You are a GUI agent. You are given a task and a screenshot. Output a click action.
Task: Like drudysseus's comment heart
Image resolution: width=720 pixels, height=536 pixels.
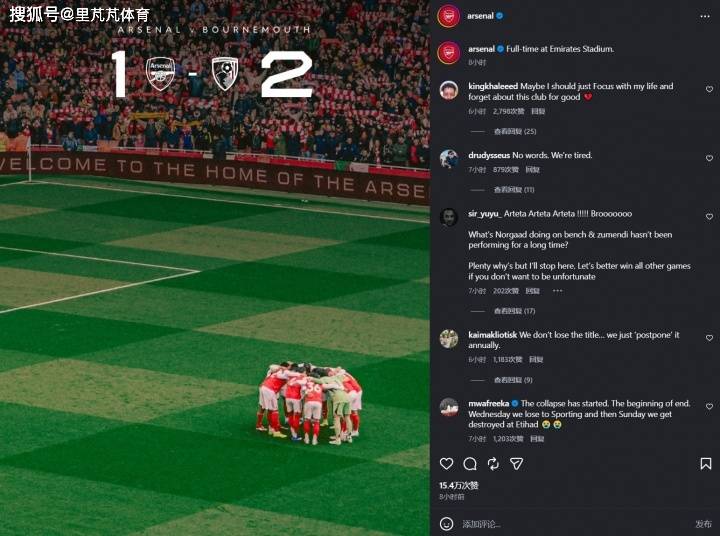[x=709, y=158]
